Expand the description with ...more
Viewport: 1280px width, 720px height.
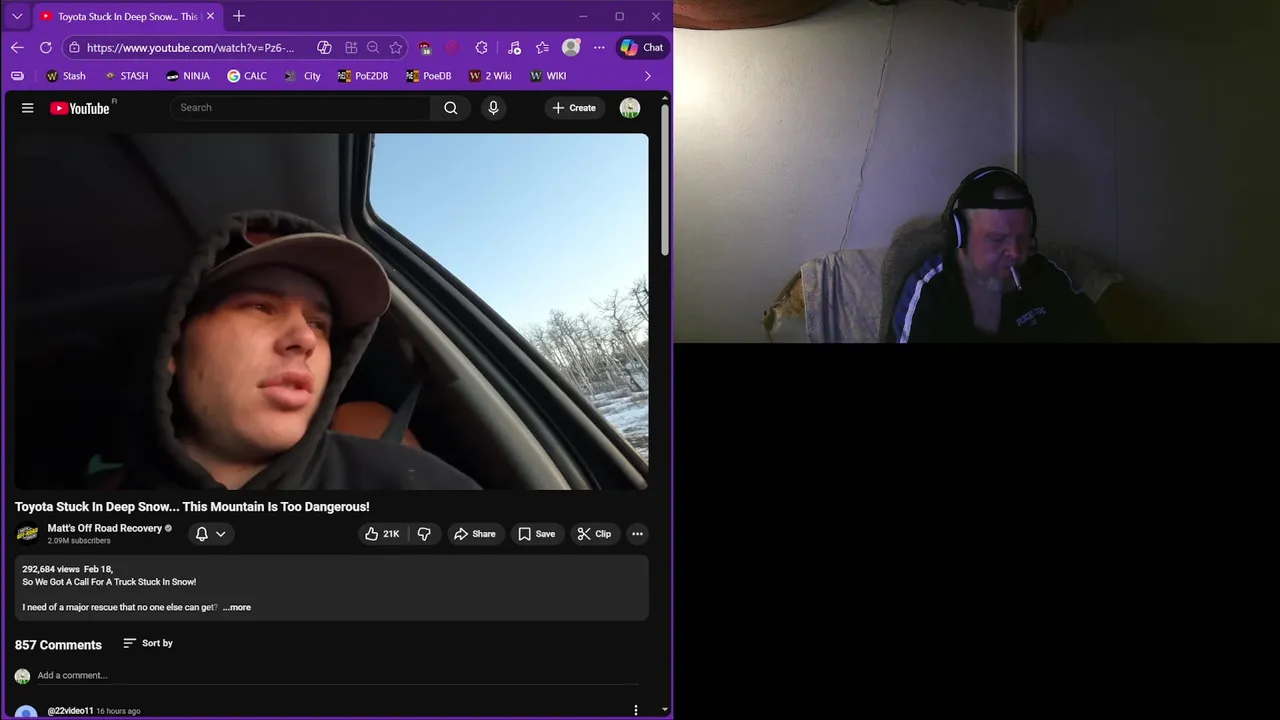pos(237,607)
